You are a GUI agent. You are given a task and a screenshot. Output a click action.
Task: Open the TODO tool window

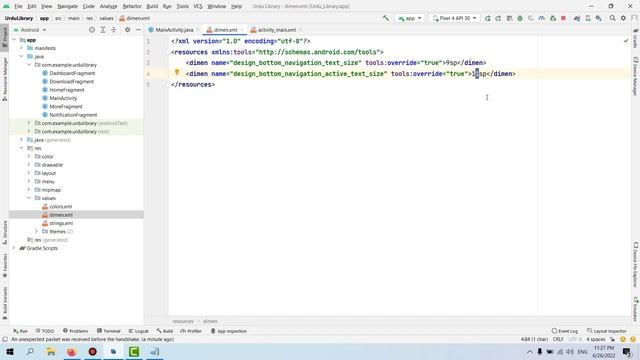(x=45, y=331)
